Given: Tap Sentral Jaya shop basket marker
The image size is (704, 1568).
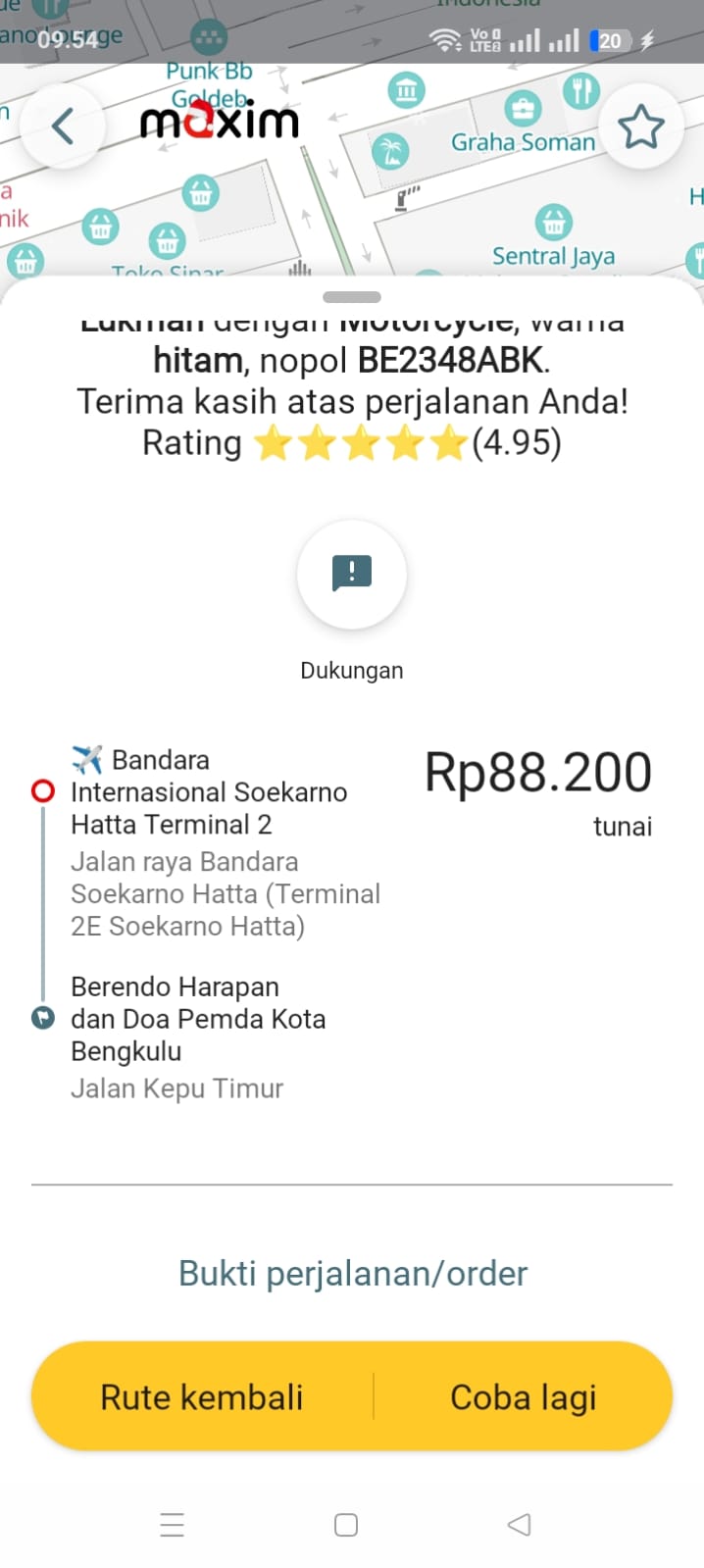Looking at the screenshot, I should coord(554,222).
